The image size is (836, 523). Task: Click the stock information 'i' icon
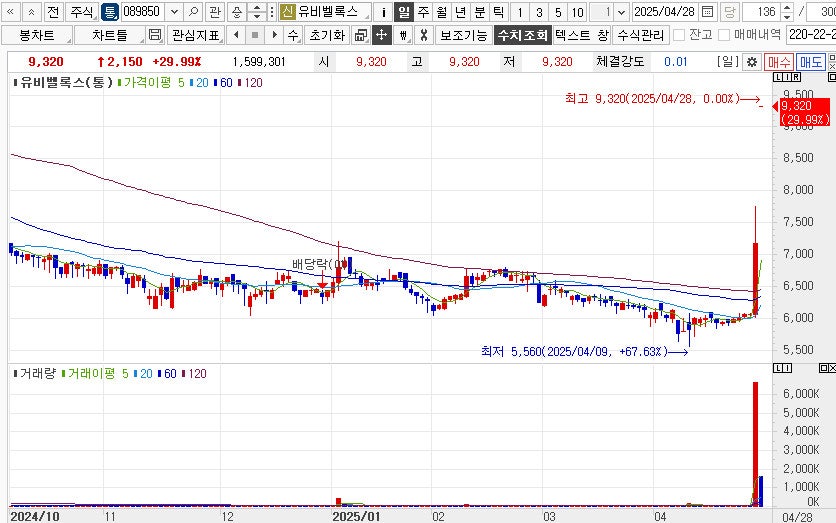coord(384,12)
